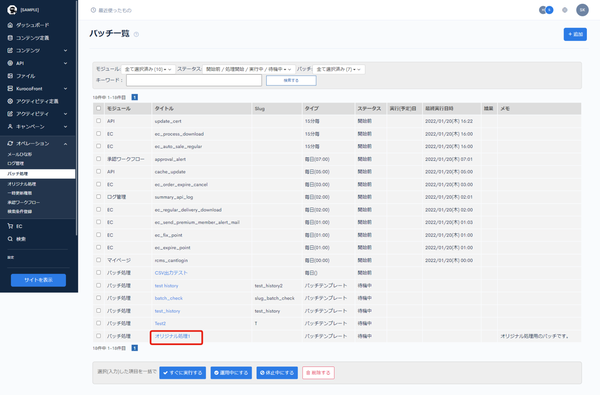Open the SK user avatar menu
The width and height of the screenshot is (600, 395).
(582, 10)
